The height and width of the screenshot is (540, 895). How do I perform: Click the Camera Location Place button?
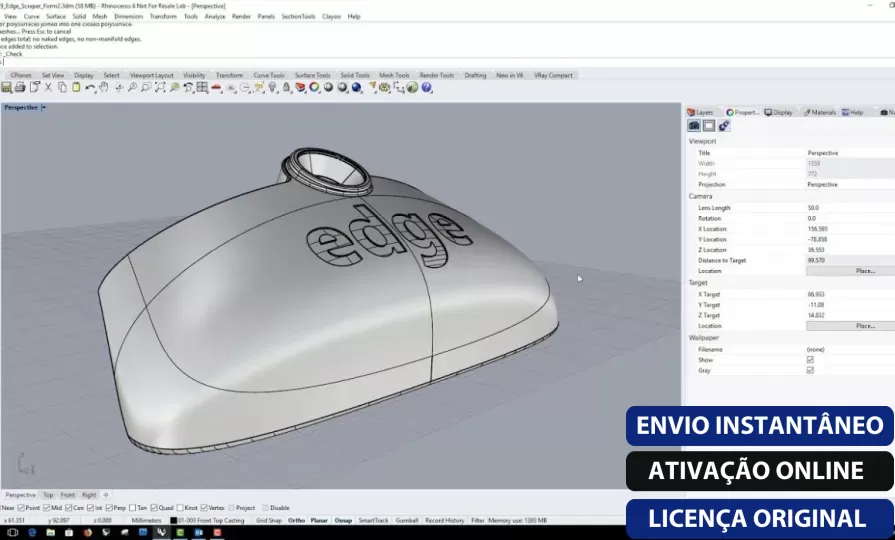850,271
